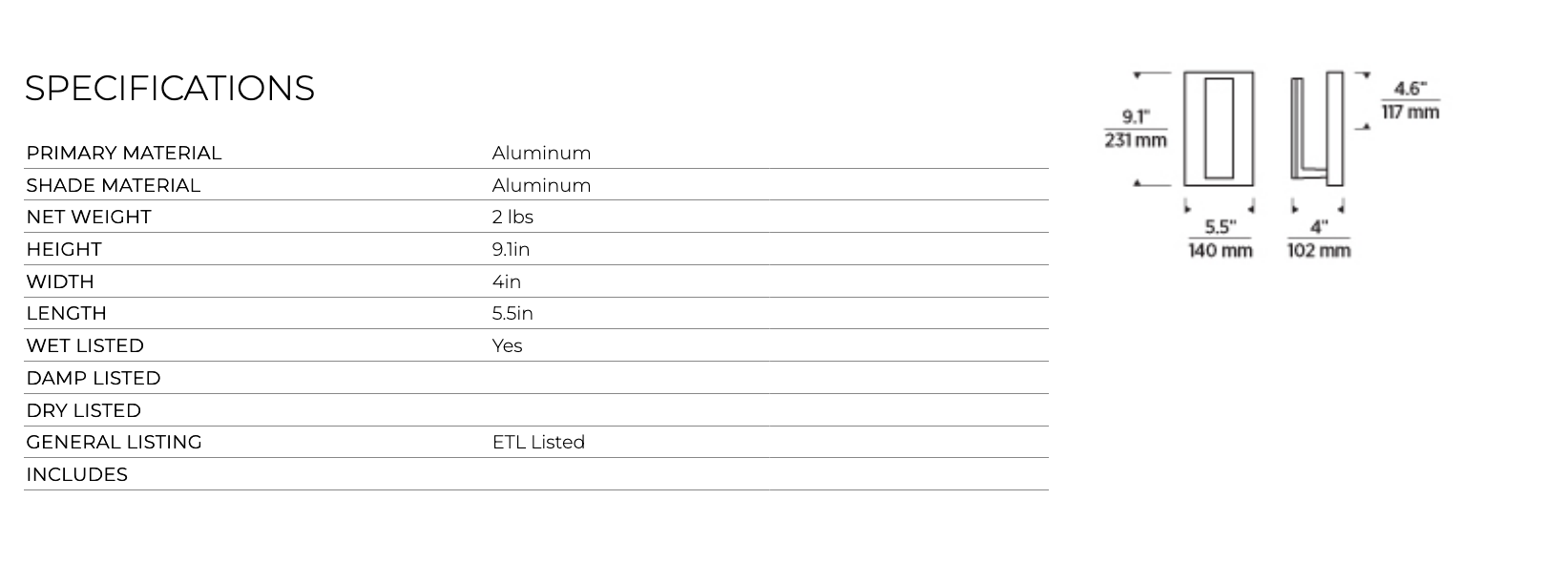This screenshot has width=1568, height=562.
Task: Click the SPECIFICATIONS heading
Action: point(169,89)
